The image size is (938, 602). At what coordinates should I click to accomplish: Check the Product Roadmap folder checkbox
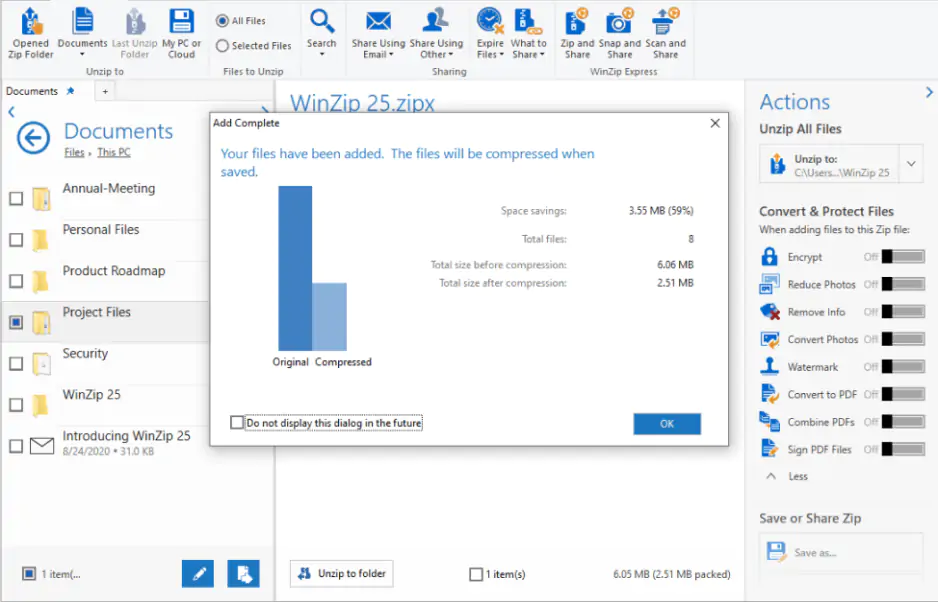[16, 281]
